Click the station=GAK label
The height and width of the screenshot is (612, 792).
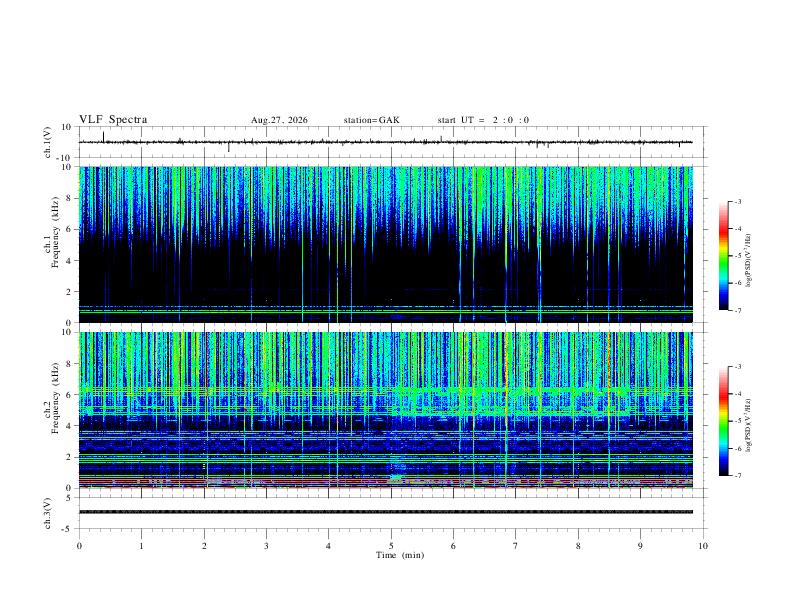coord(372,120)
